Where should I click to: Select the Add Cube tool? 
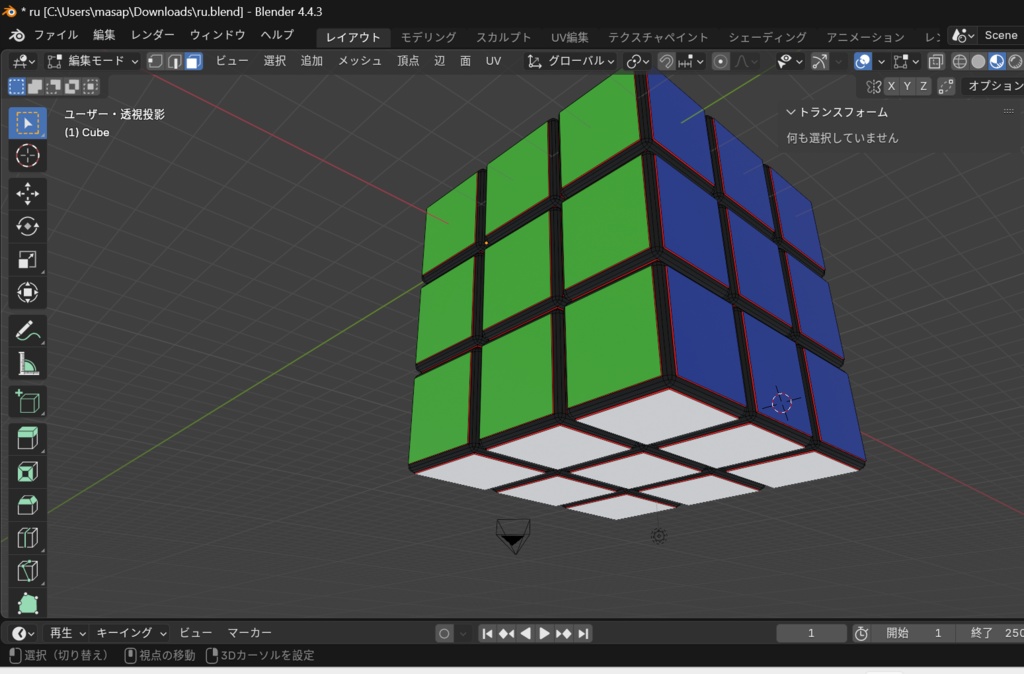point(27,402)
